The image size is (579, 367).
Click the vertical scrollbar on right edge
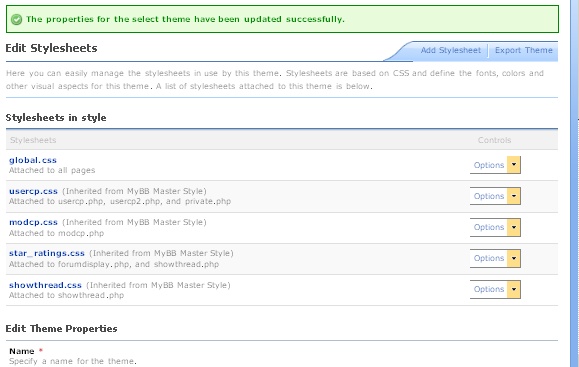click(575, 184)
